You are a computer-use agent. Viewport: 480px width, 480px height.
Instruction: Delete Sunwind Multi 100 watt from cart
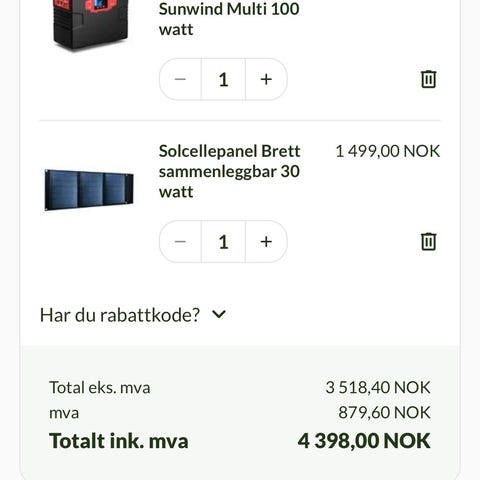tap(428, 79)
